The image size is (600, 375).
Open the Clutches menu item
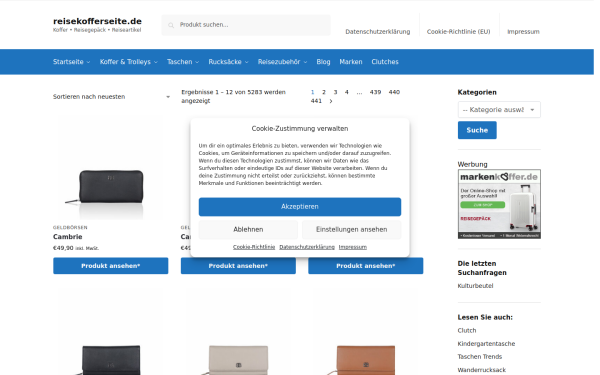pos(385,62)
